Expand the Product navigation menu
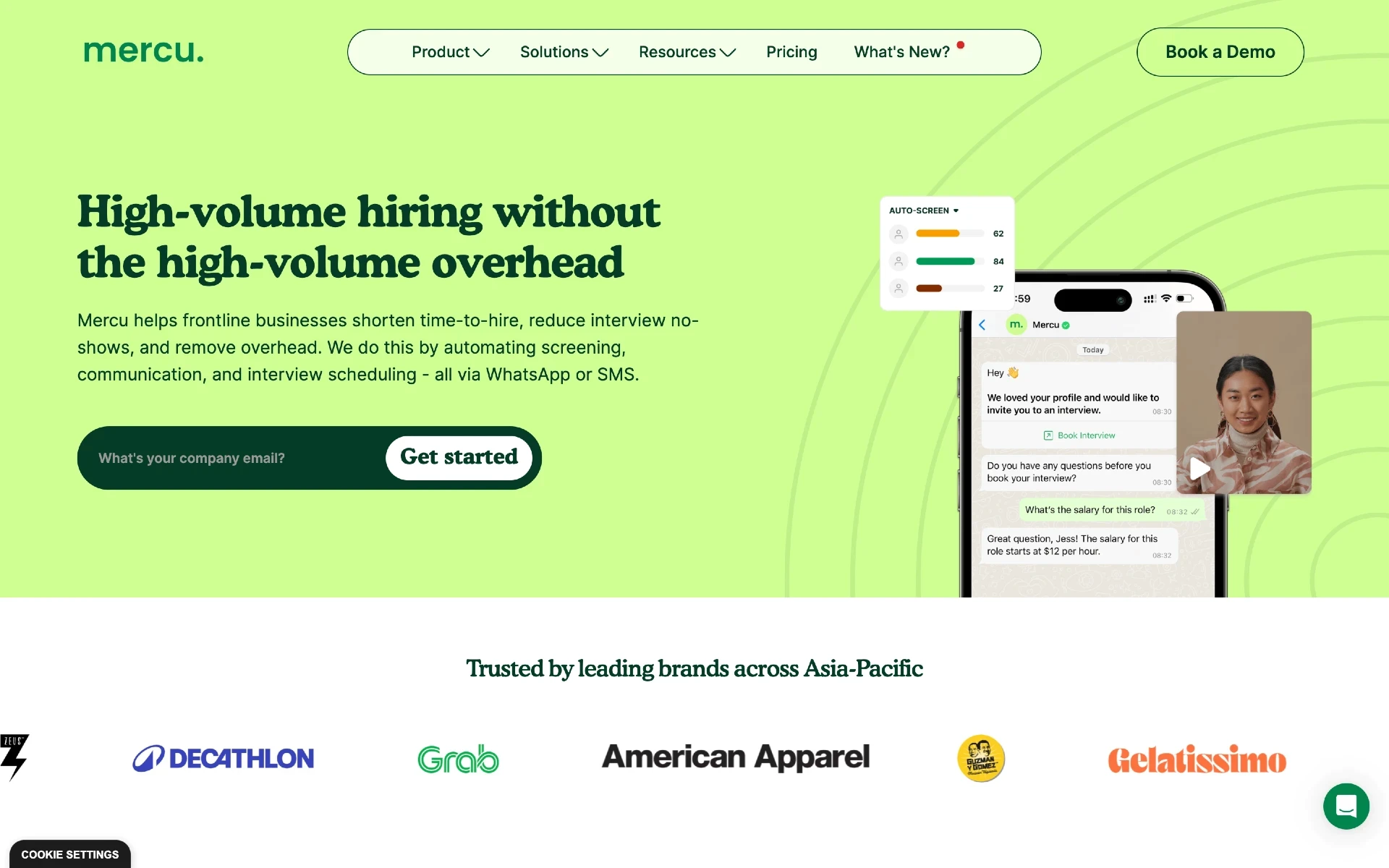The image size is (1389, 868). (x=448, y=51)
